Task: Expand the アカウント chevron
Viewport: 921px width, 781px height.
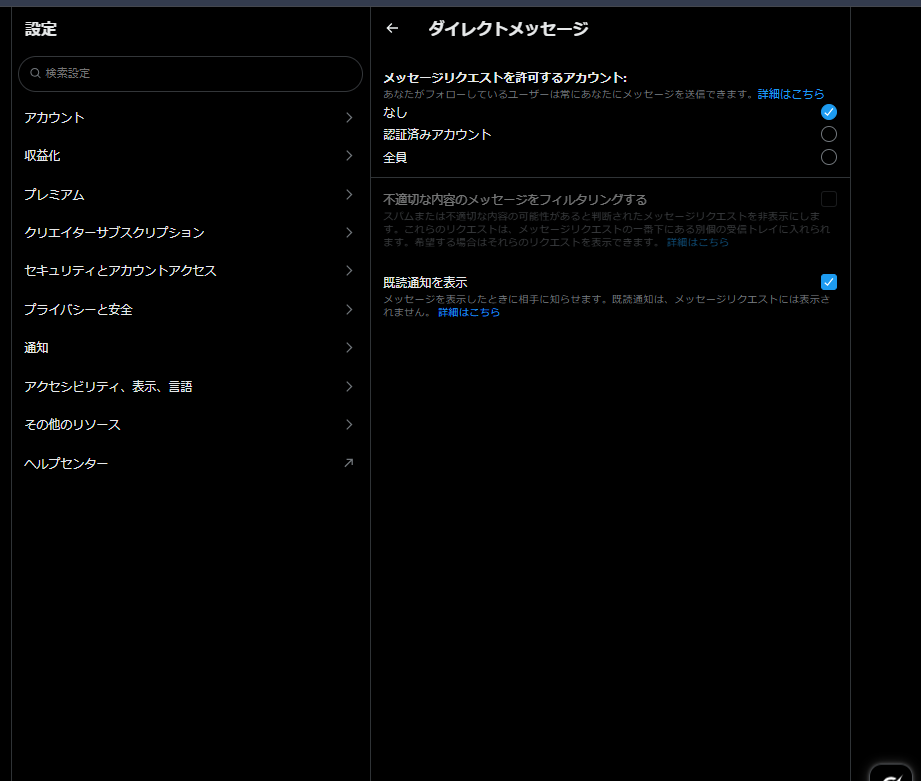Action: click(x=349, y=117)
